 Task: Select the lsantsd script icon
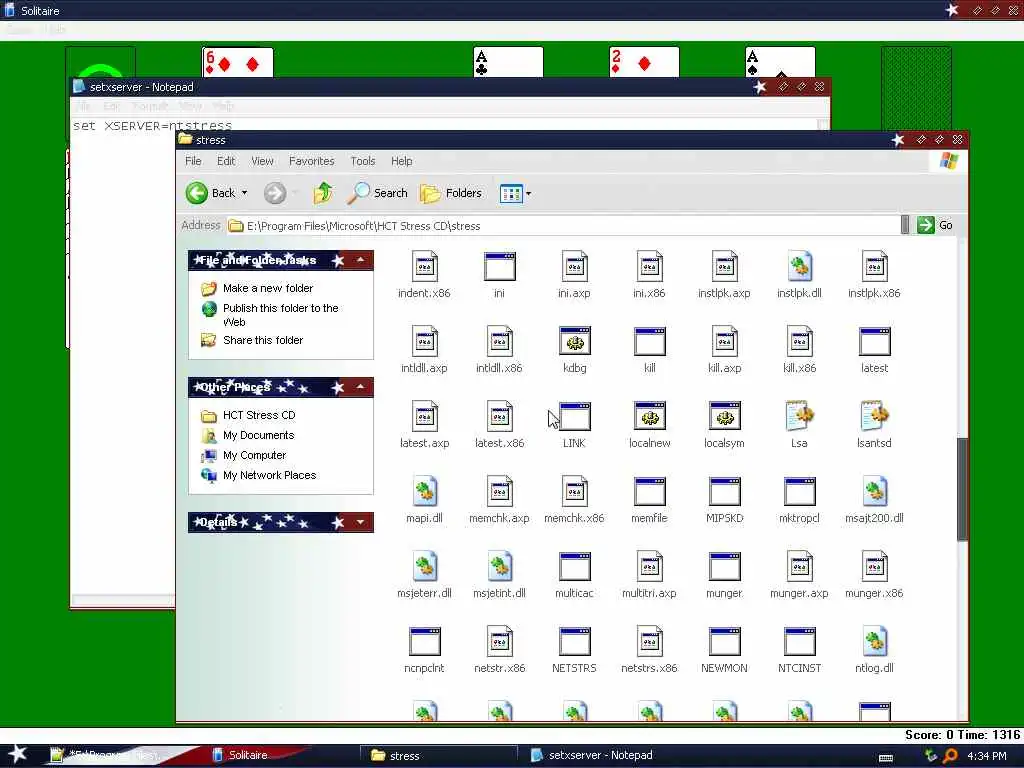click(x=874, y=416)
